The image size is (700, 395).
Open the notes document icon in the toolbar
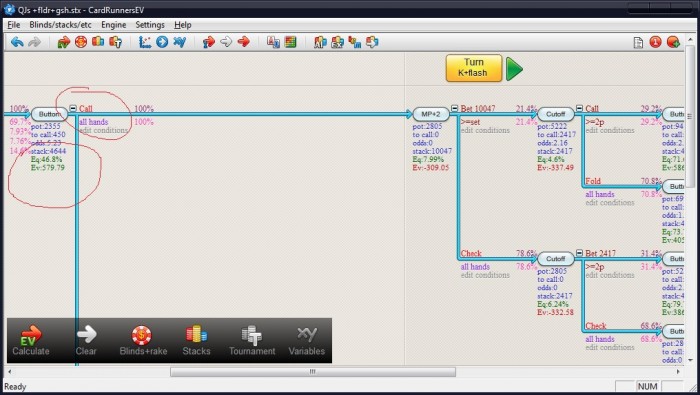pyautogui.click(x=638, y=42)
